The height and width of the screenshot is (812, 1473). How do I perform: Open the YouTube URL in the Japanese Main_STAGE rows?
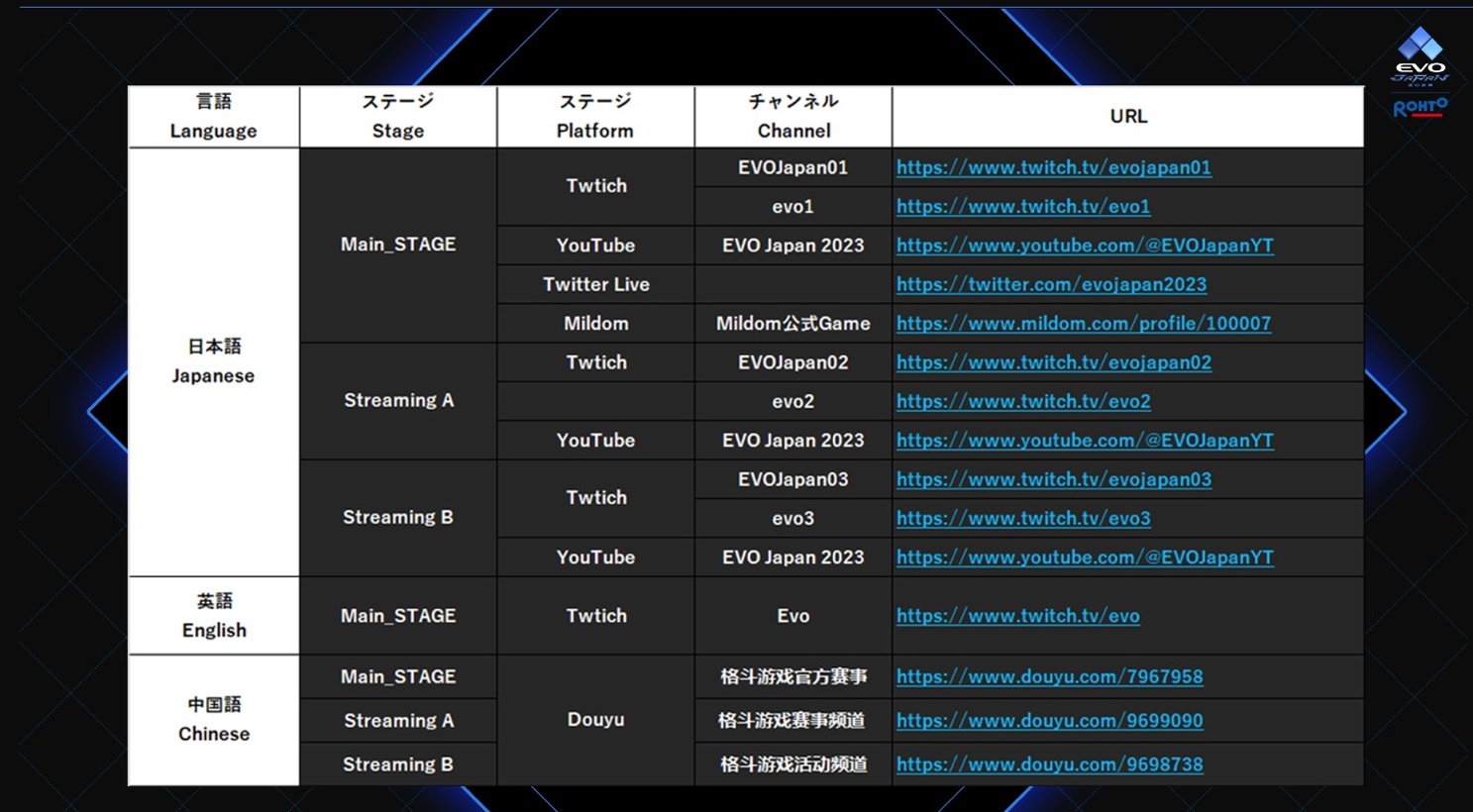click(x=1085, y=245)
